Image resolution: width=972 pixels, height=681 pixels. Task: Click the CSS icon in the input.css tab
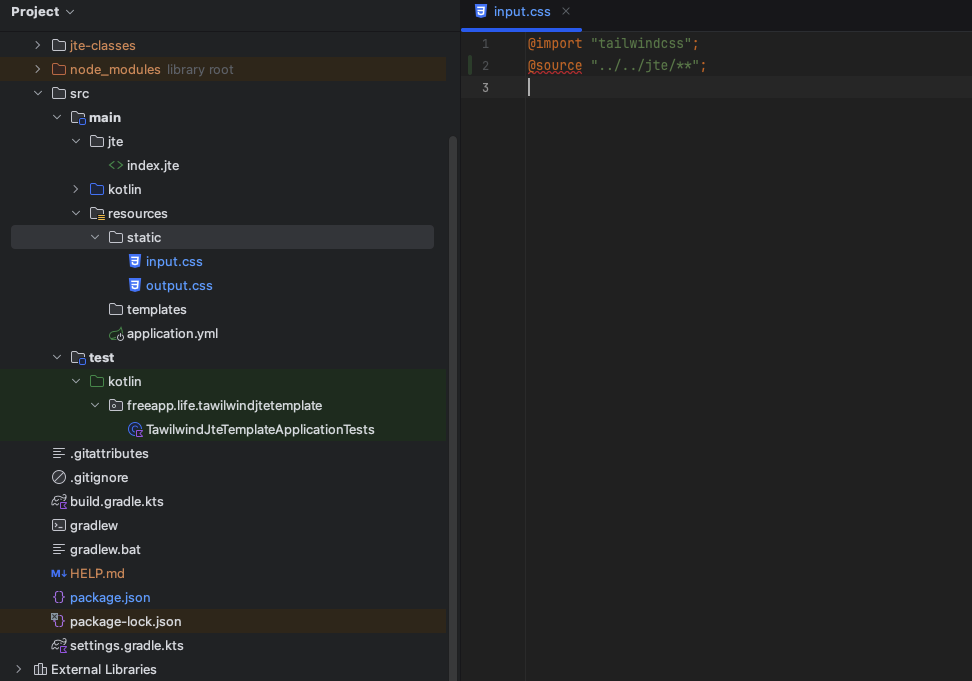pyautogui.click(x=480, y=11)
